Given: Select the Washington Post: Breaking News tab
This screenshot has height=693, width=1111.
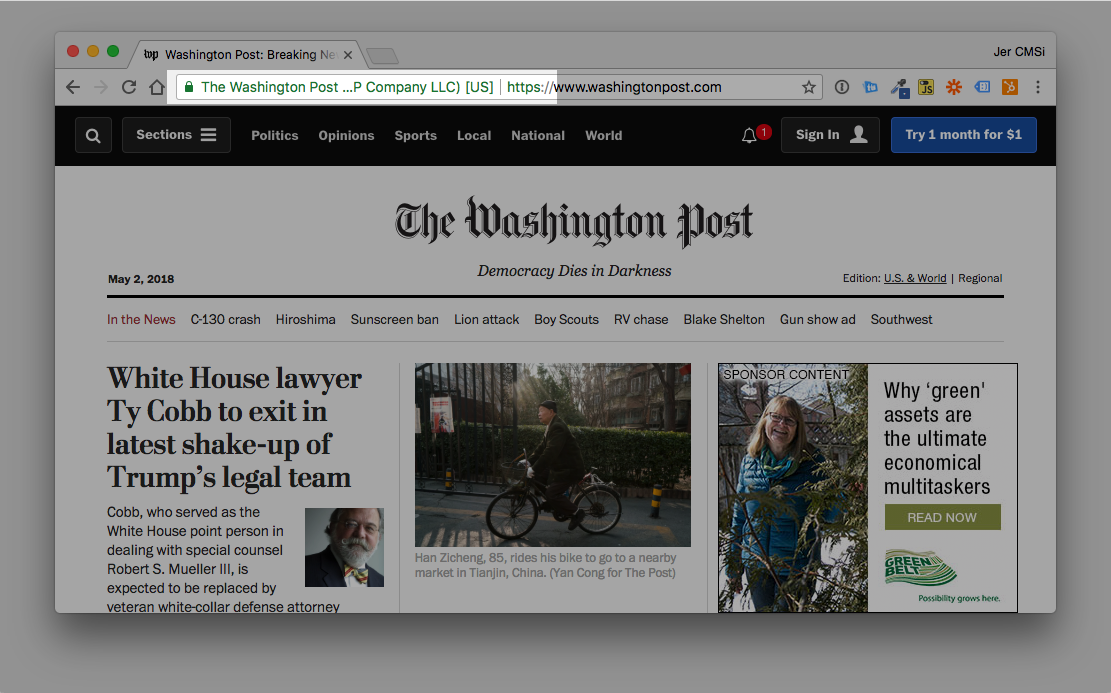Looking at the screenshot, I should click(248, 55).
